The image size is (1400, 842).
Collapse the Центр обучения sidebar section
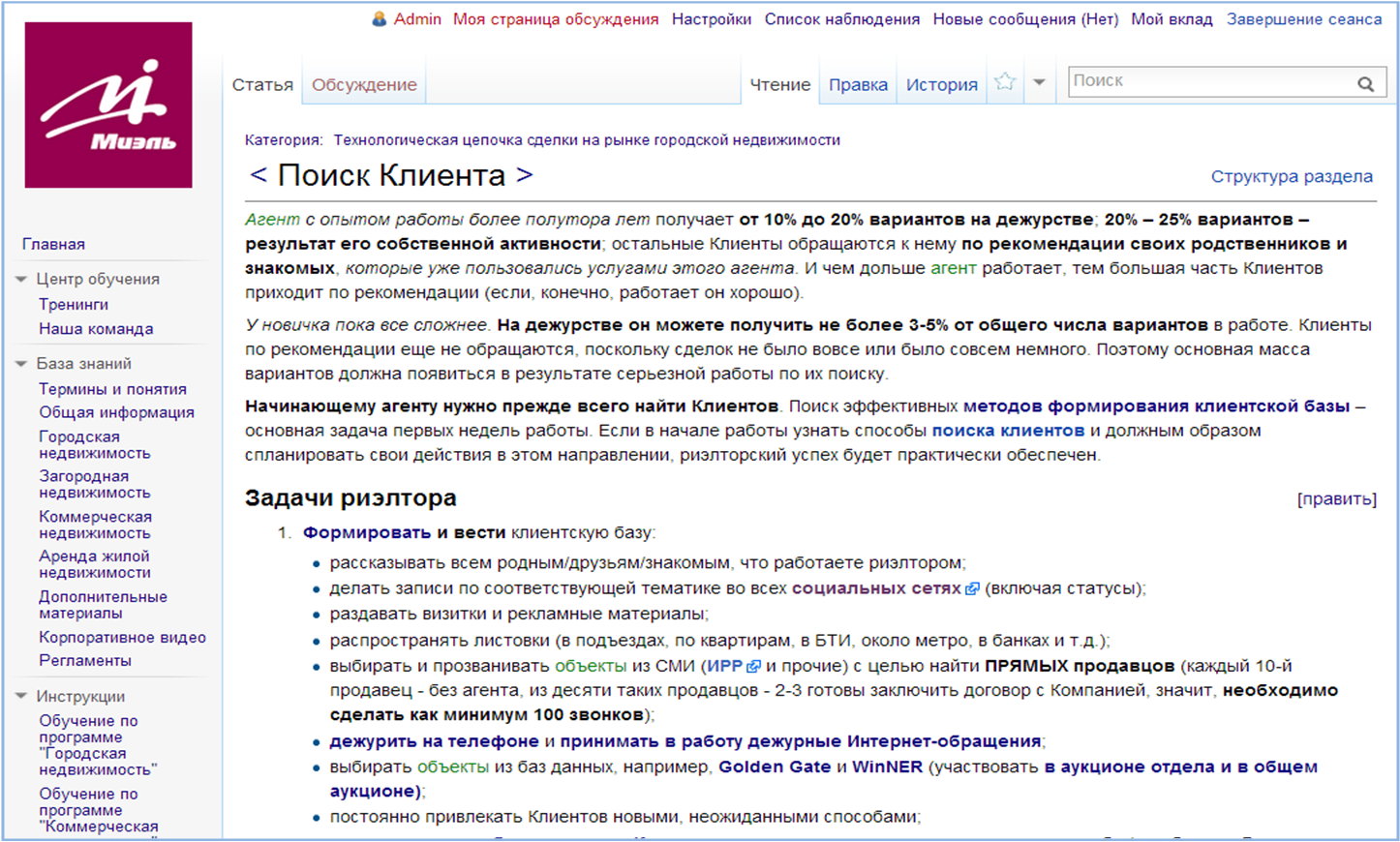click(x=21, y=279)
